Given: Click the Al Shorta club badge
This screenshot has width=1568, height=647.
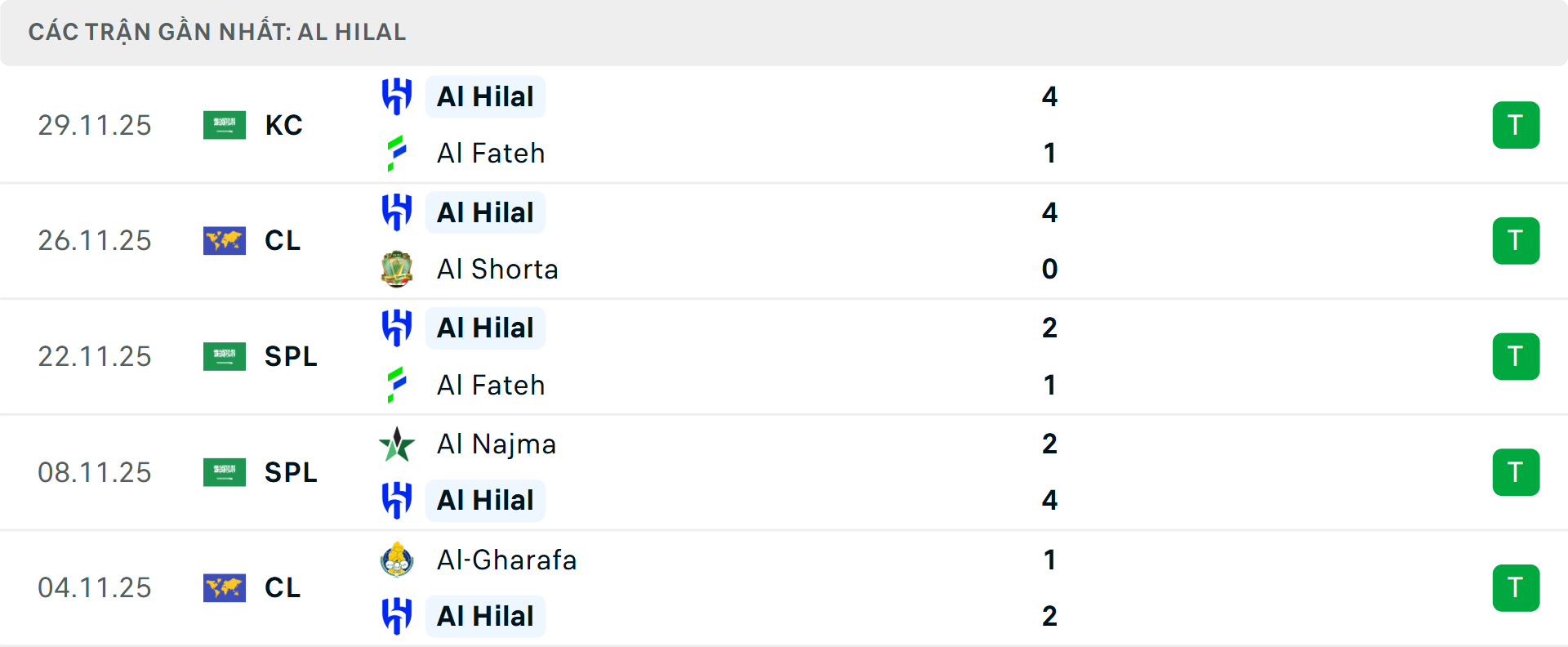Looking at the screenshot, I should point(398,269).
